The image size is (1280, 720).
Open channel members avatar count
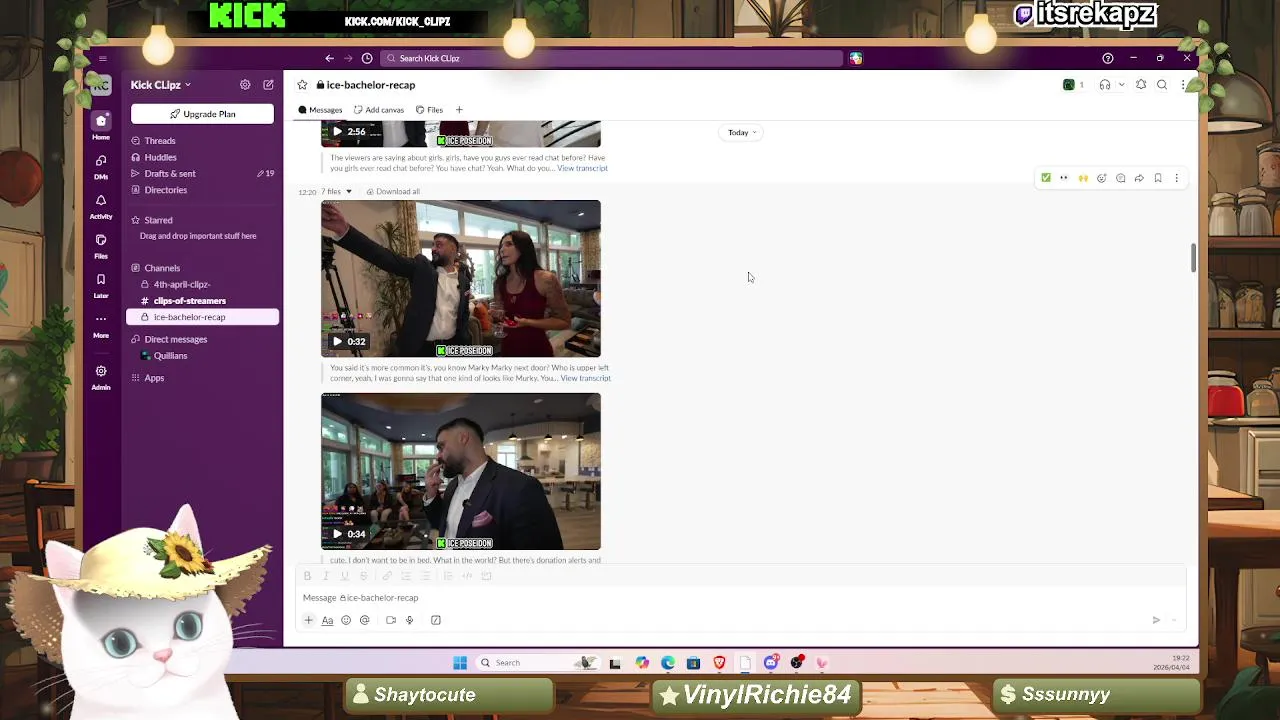point(1074,85)
